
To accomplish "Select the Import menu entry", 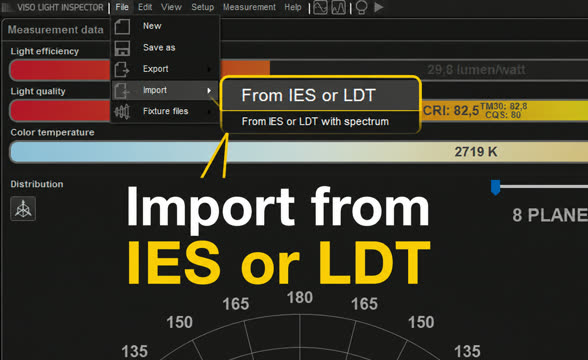I will 165,90.
